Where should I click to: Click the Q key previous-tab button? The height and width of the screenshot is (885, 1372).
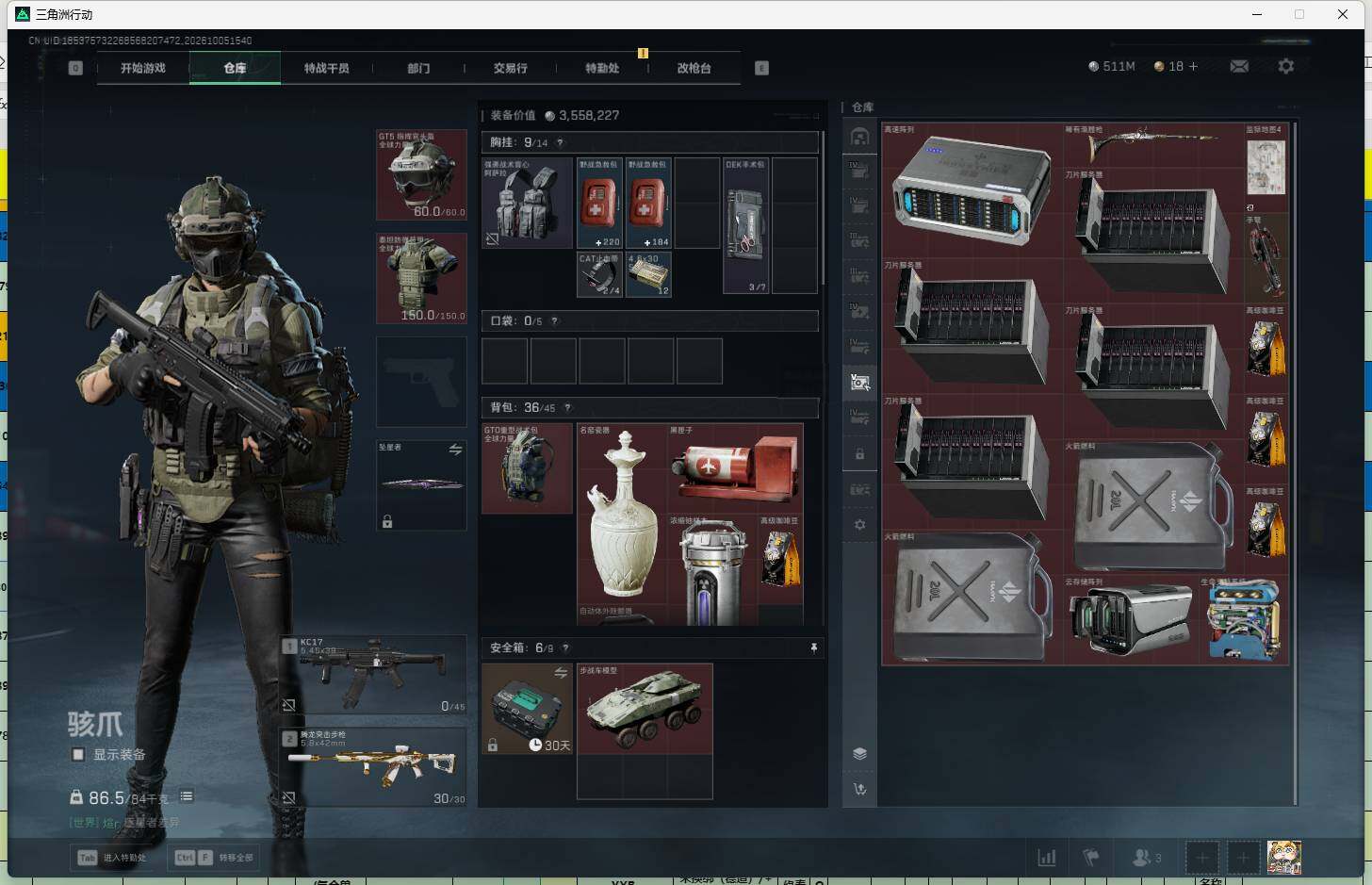(x=75, y=68)
